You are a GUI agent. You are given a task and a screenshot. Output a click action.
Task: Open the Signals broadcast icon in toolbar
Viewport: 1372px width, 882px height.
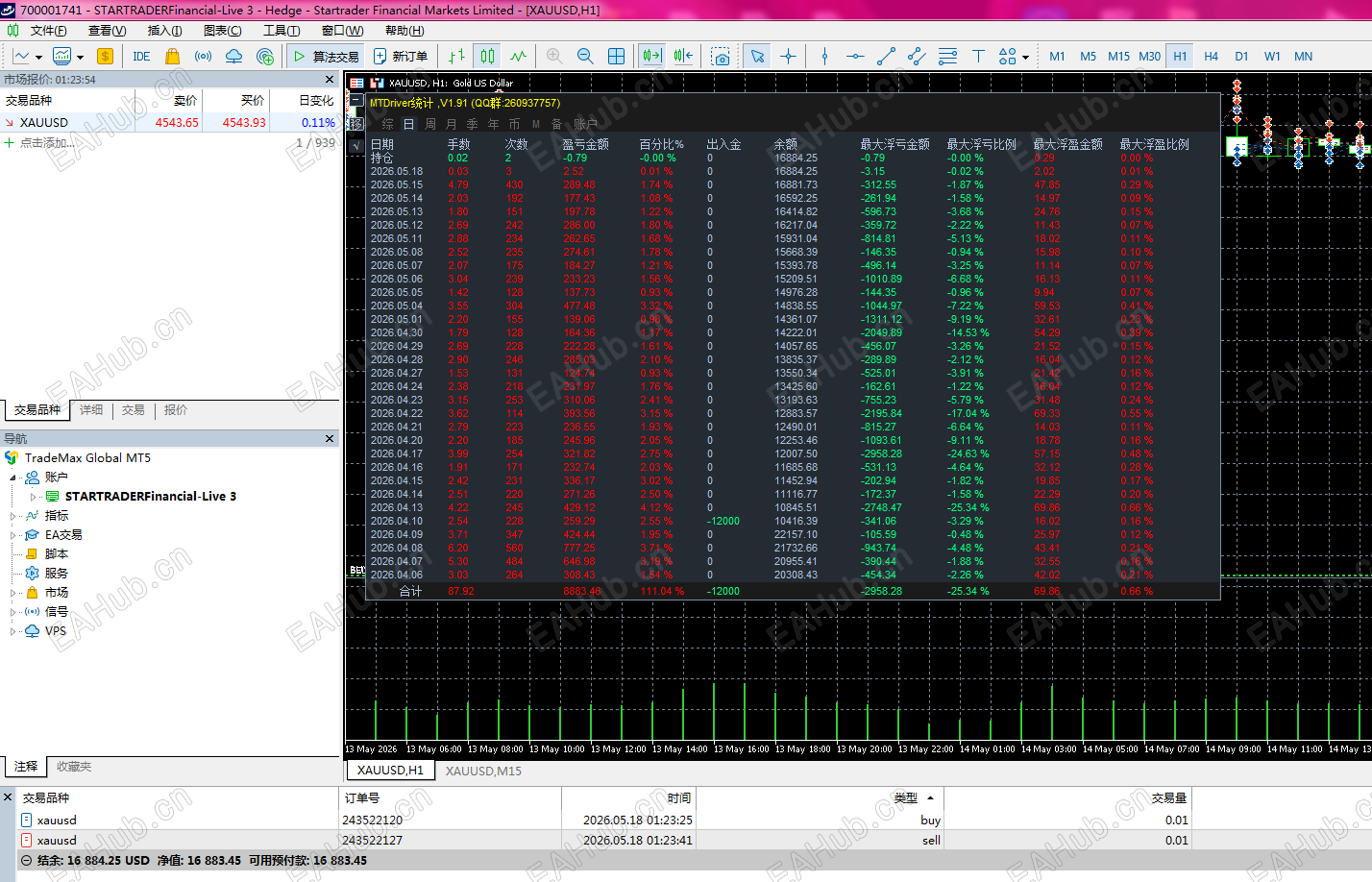[x=203, y=57]
